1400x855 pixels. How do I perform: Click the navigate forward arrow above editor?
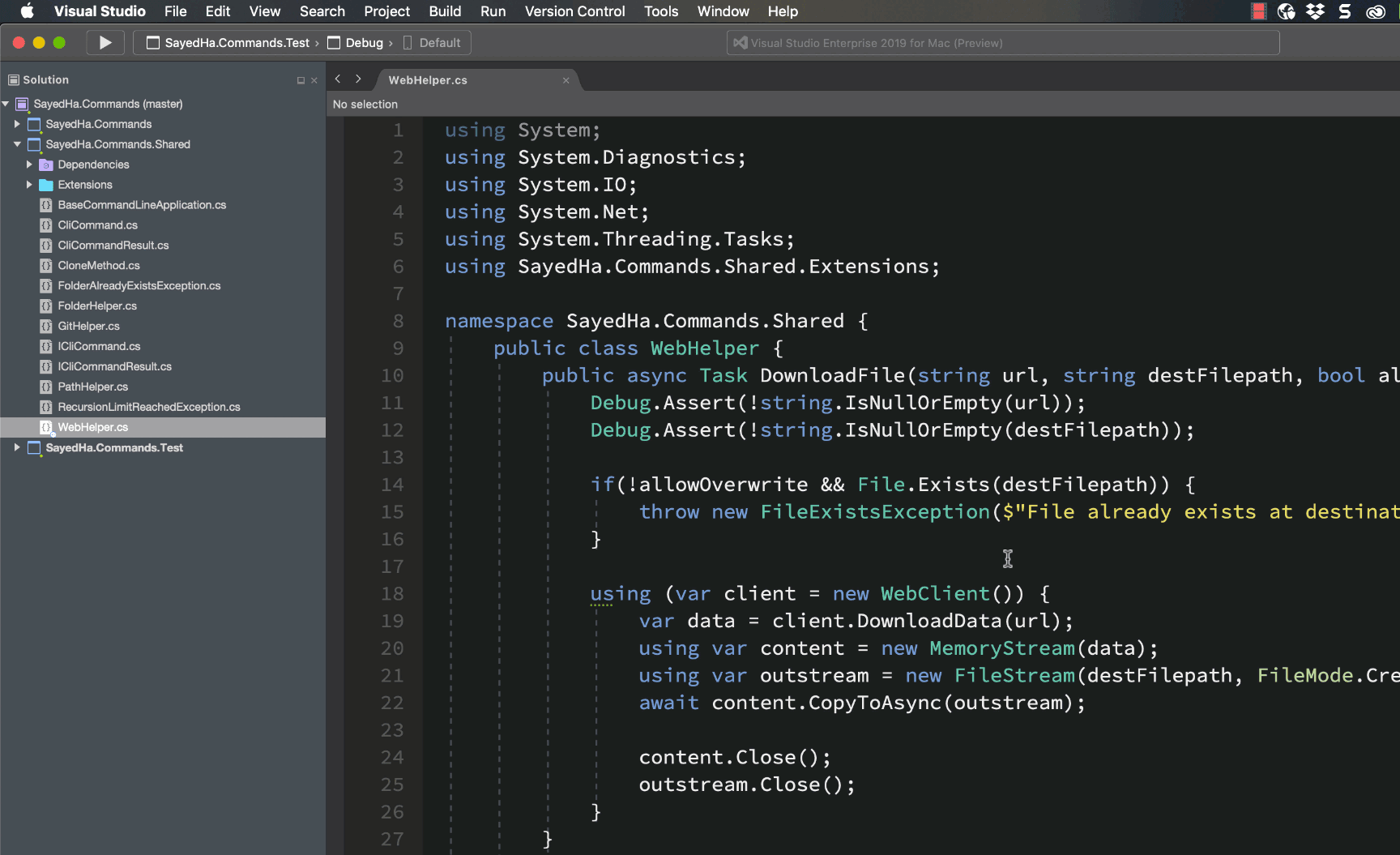358,79
